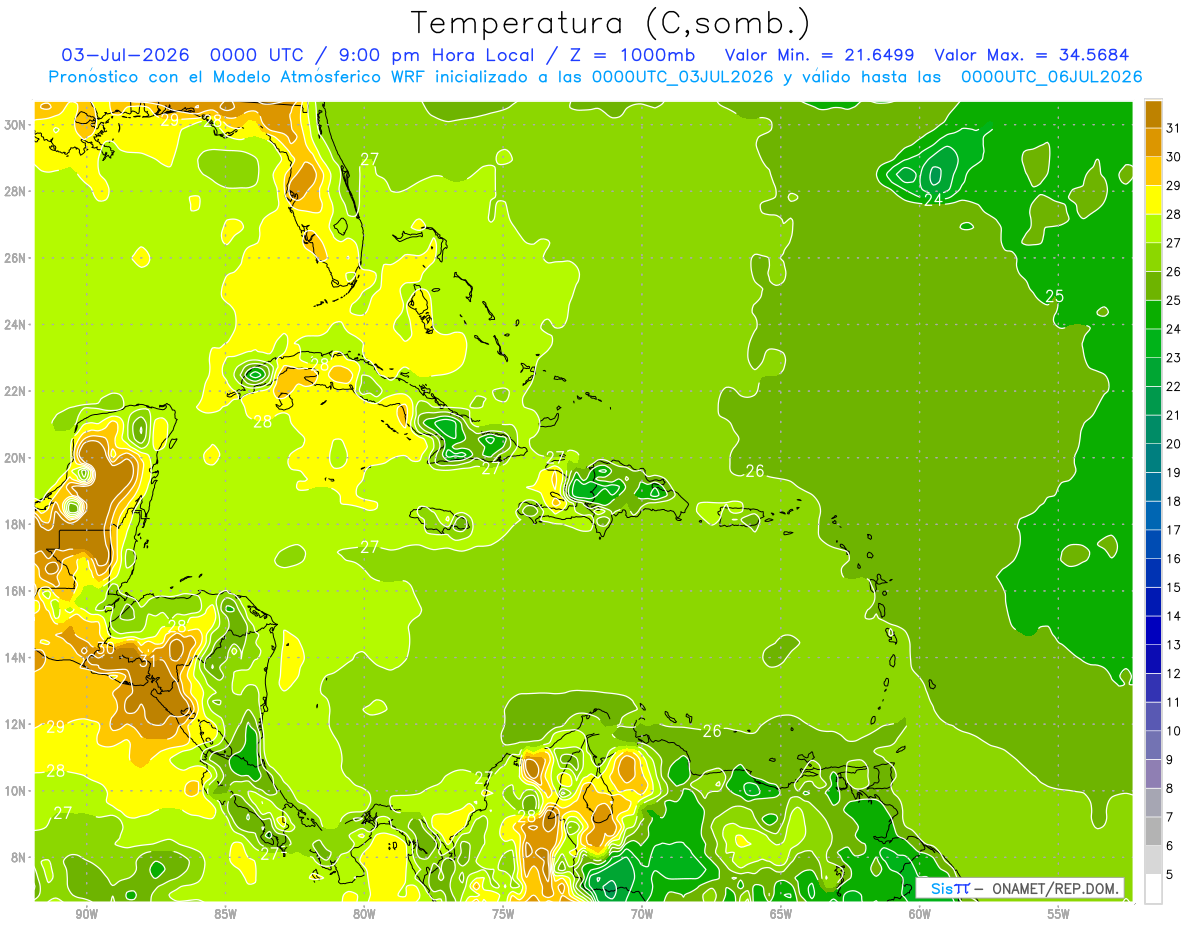Click the '55W' longitude axis label

click(1058, 915)
